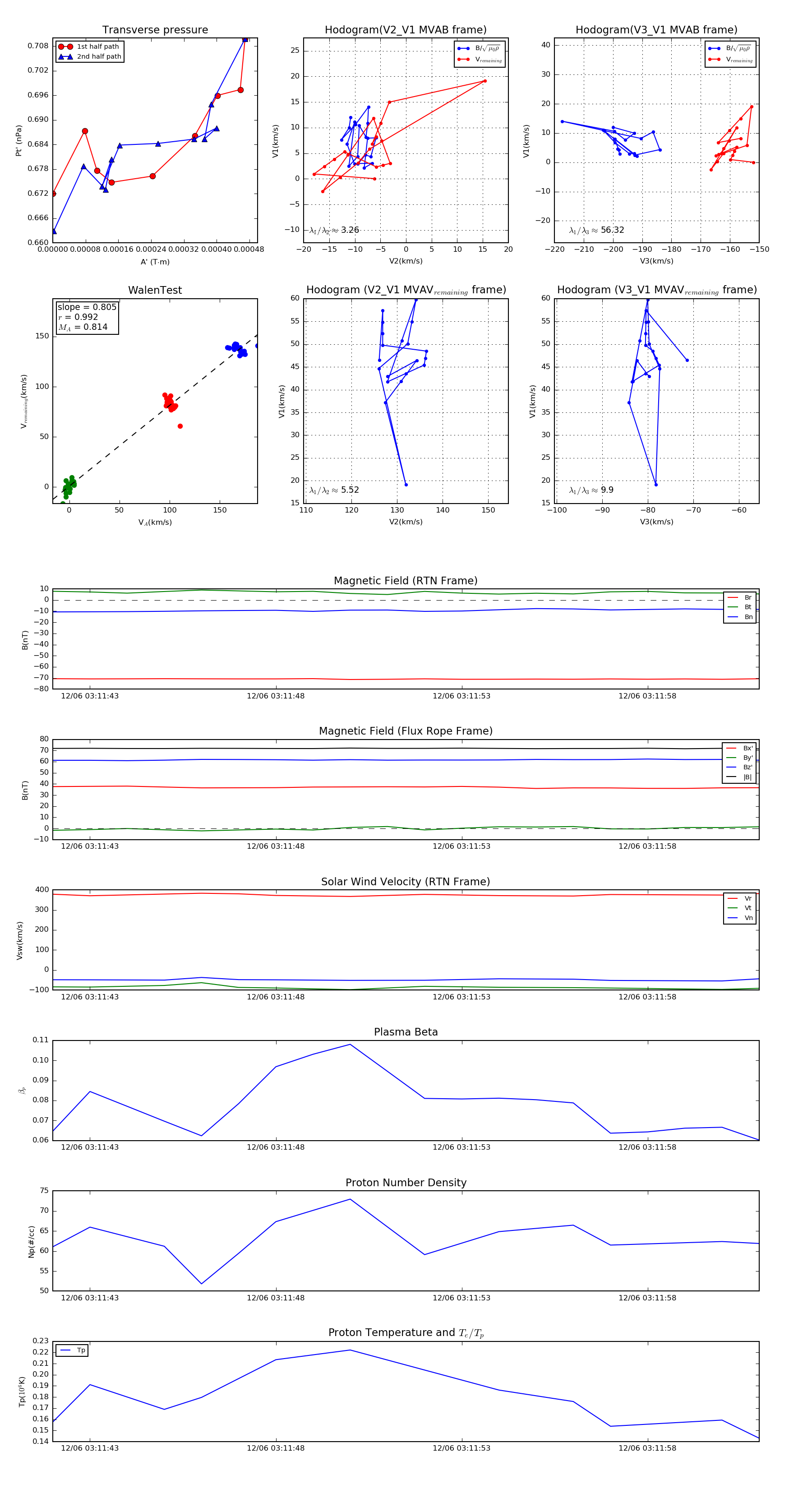Click the peak of the Plasma Beta curve
Screen dimensions: 812x1489
350,1045
